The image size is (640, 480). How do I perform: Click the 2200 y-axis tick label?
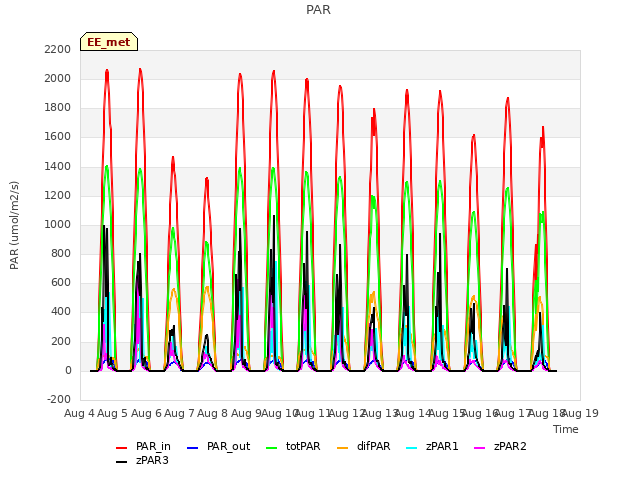click(58, 49)
